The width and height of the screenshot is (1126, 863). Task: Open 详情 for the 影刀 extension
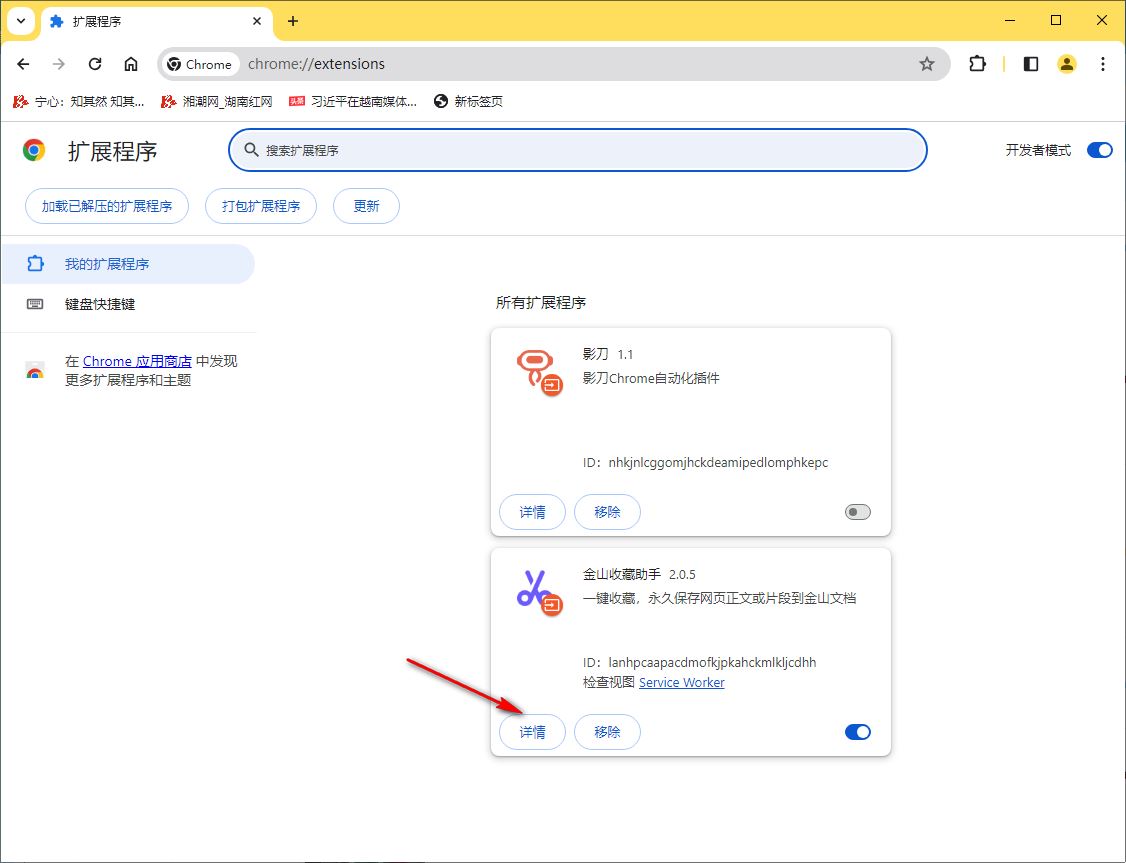(x=532, y=512)
